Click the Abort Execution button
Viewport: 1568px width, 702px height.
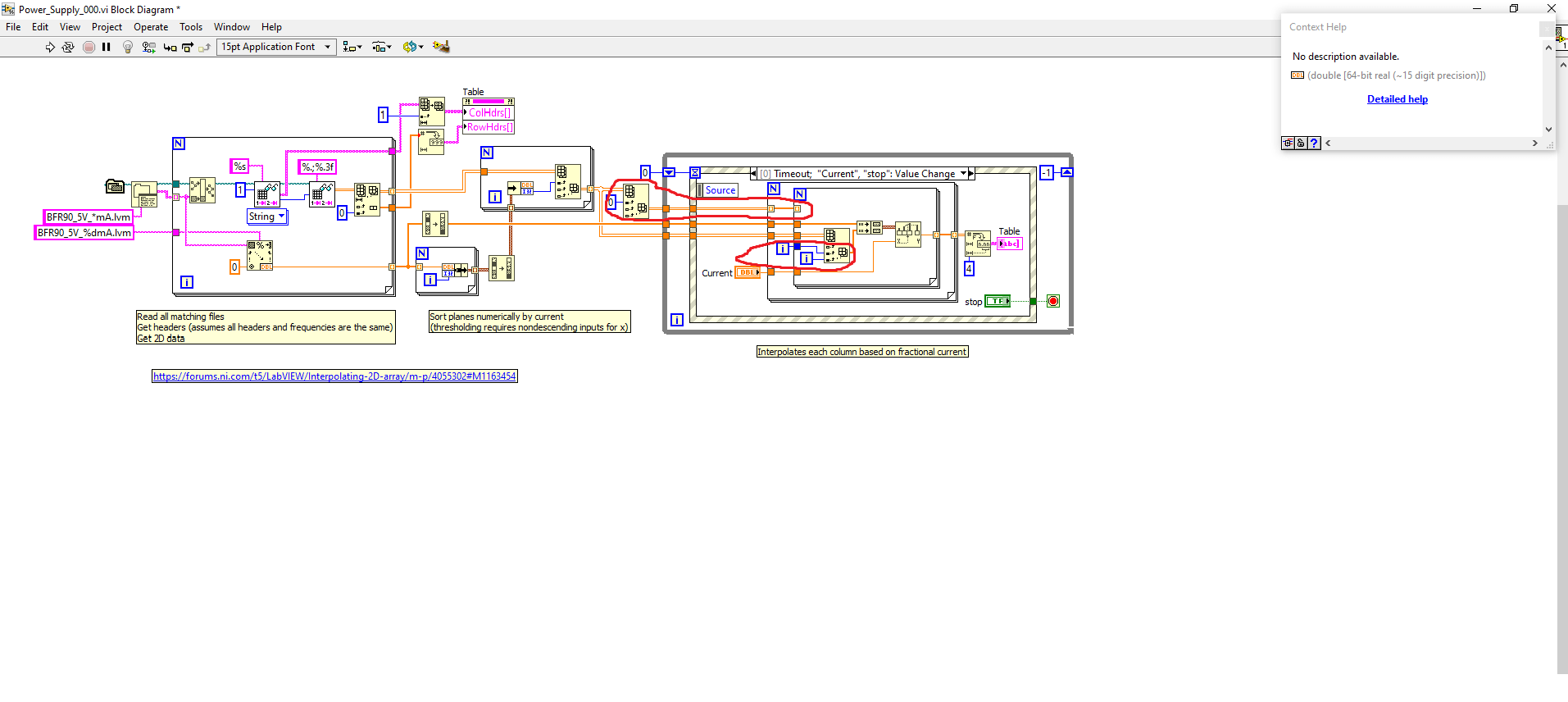point(89,47)
